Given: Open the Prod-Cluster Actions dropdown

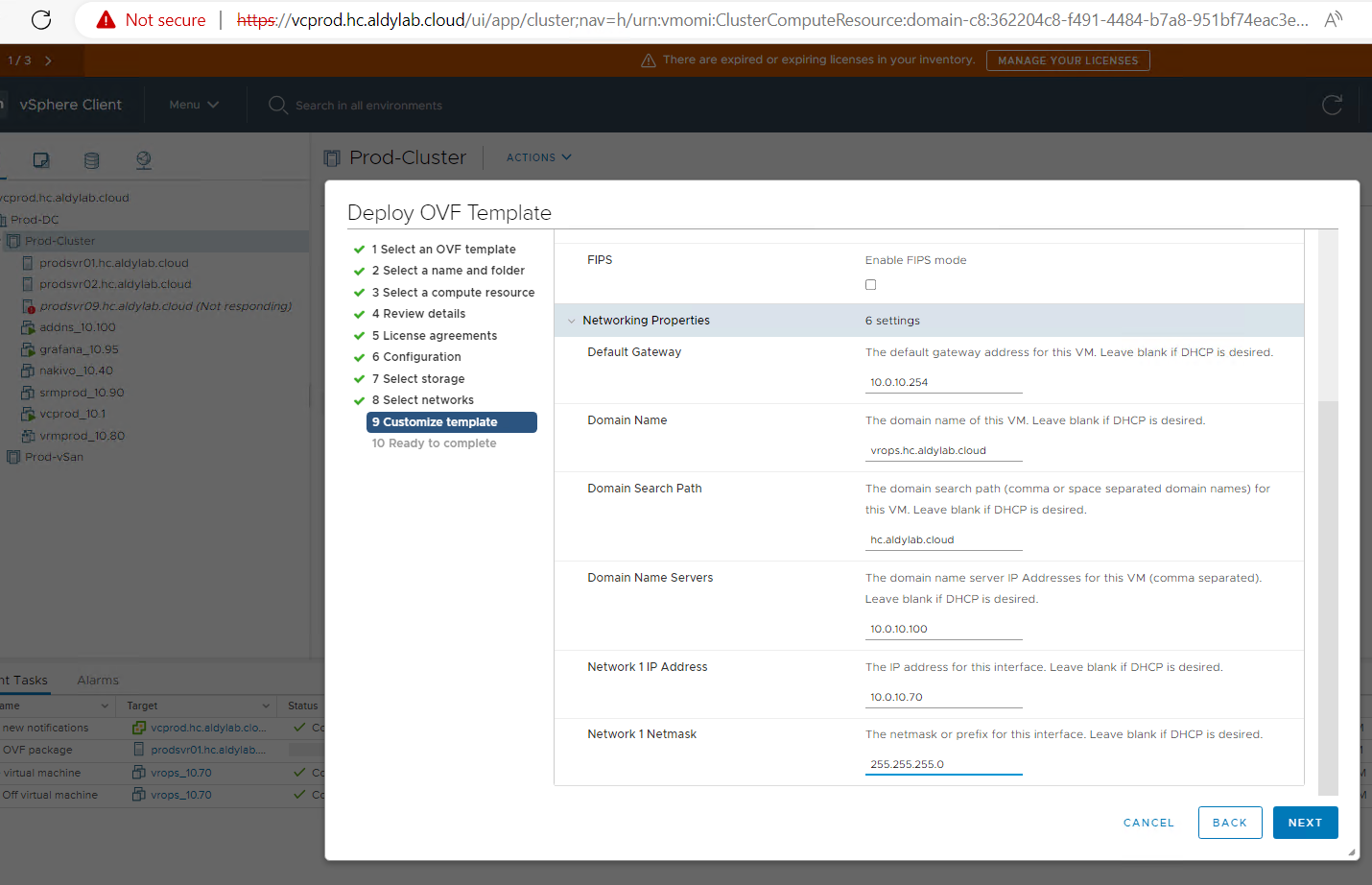Looking at the screenshot, I should click(538, 157).
